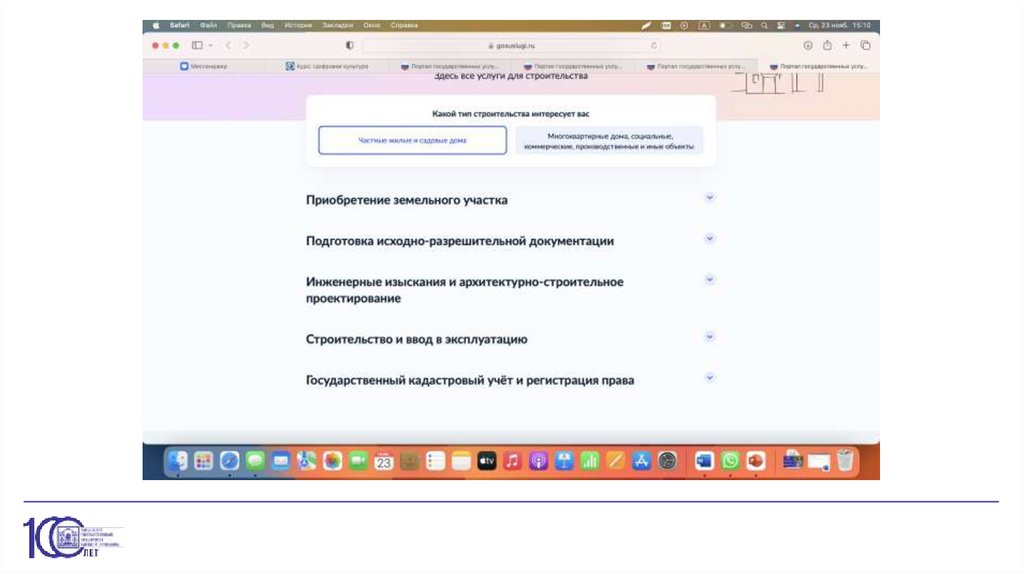Go forward with Safari's forward arrow

pyautogui.click(x=246, y=46)
